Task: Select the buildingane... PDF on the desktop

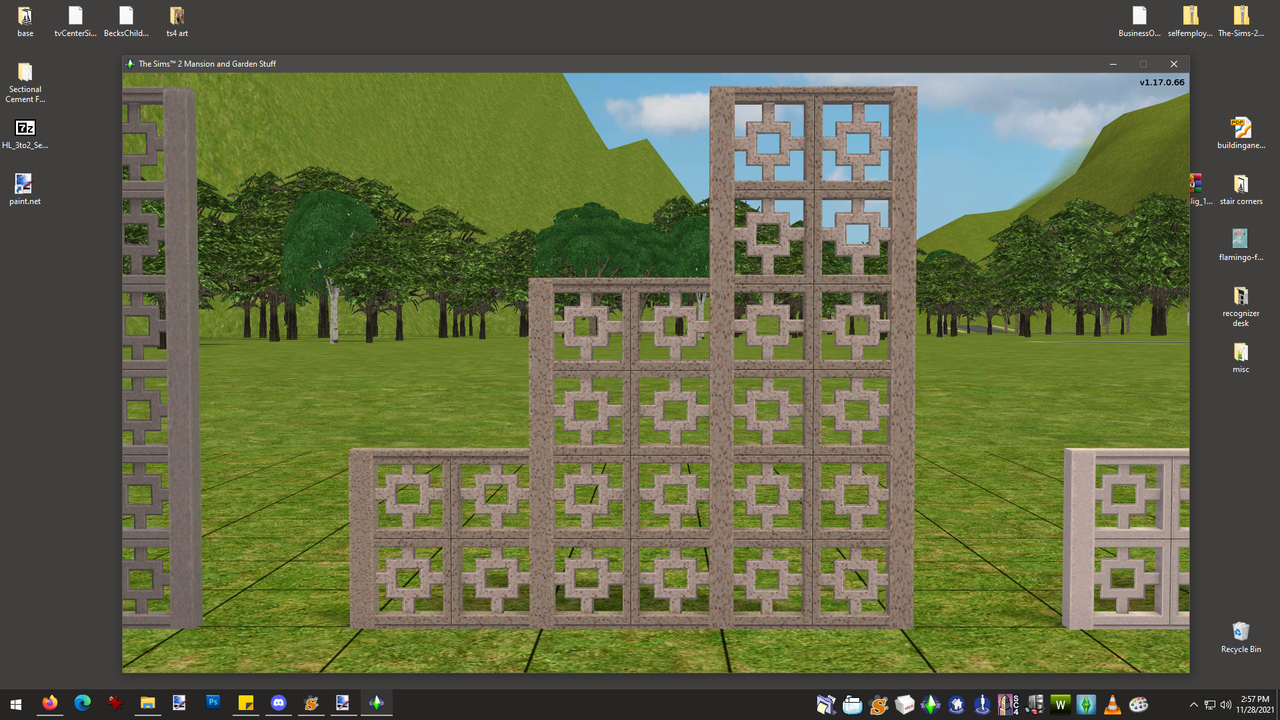Action: [1241, 134]
